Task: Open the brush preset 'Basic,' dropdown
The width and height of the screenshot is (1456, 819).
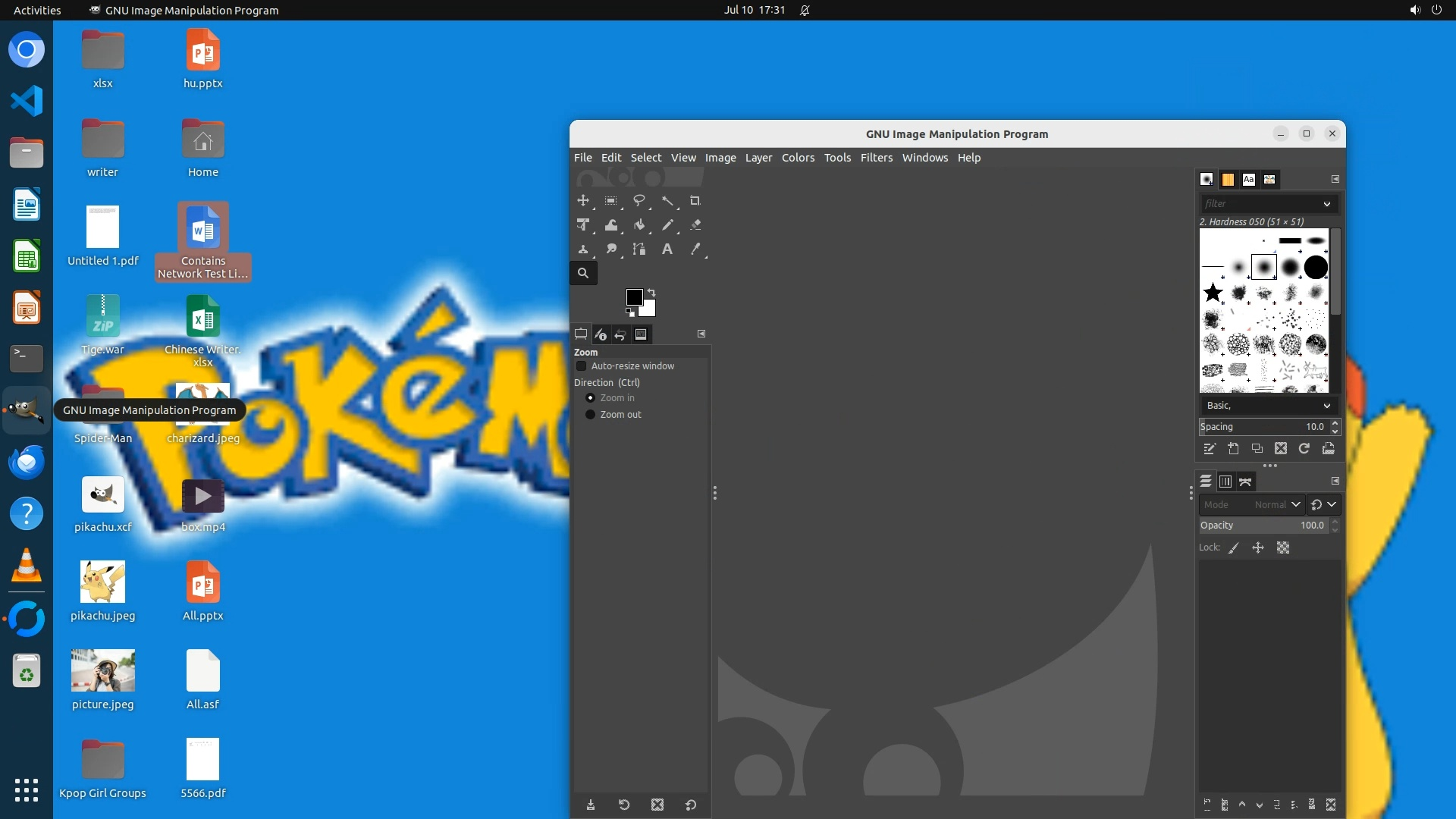Action: point(1268,406)
